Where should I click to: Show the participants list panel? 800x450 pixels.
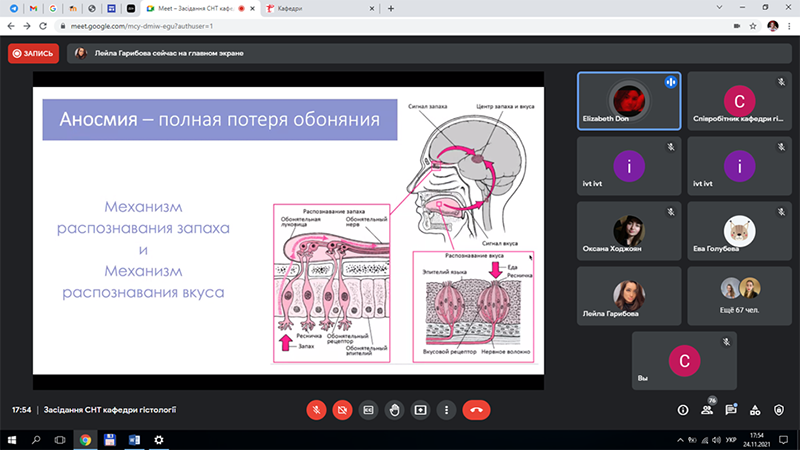pos(707,410)
